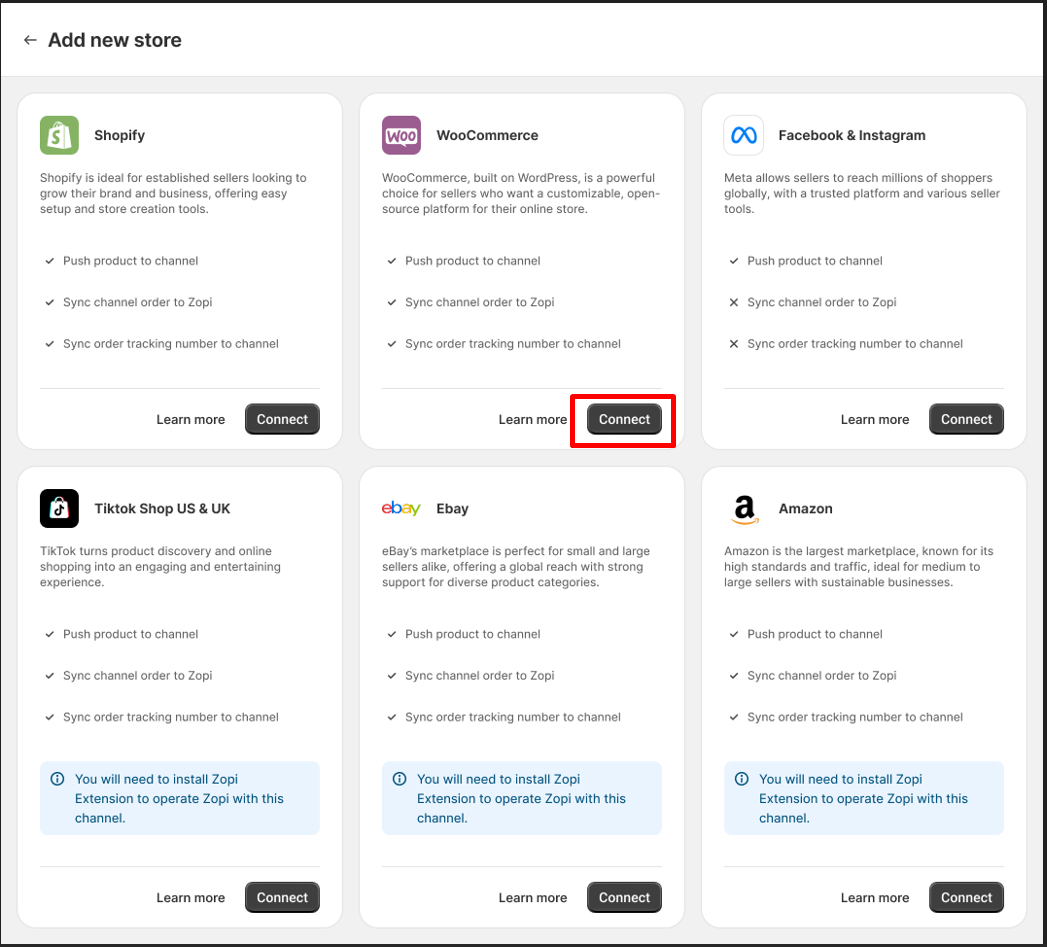Click Tiktok's Push product to channel text

coord(131,634)
